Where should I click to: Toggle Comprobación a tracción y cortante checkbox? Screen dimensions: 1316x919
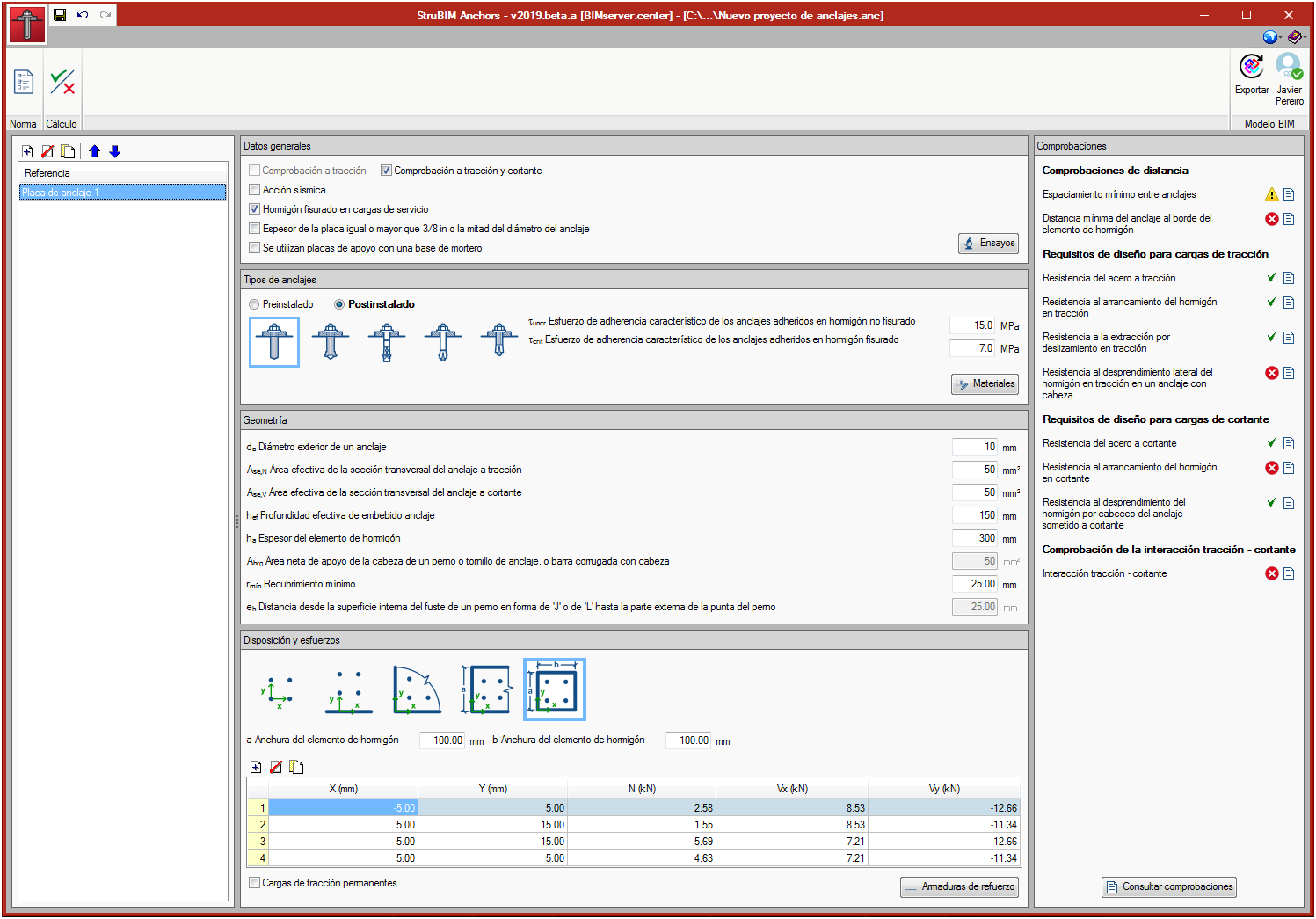[386, 171]
